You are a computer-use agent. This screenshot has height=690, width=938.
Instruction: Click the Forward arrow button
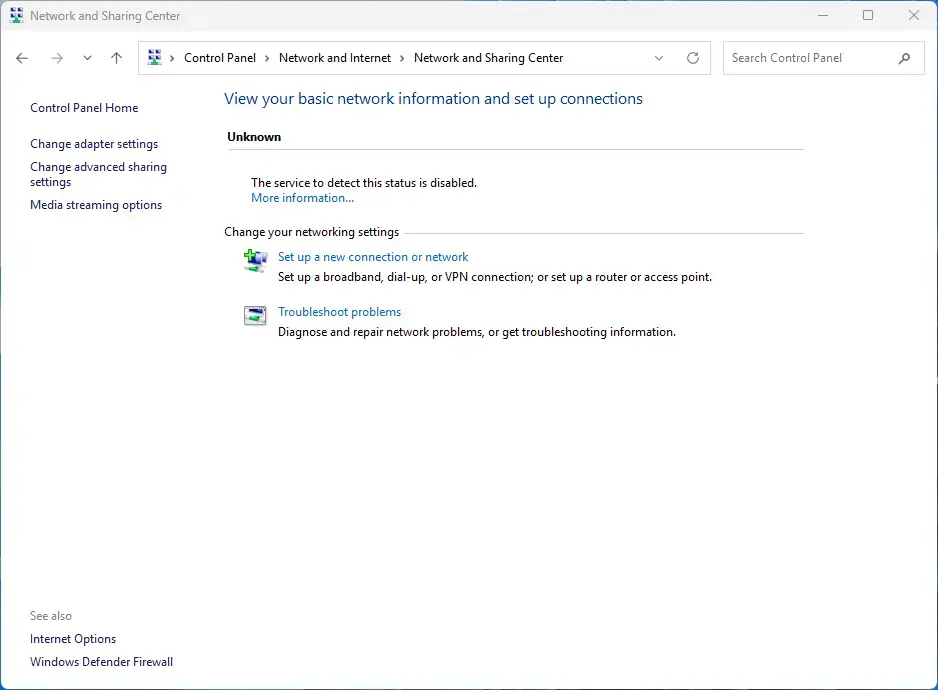point(57,58)
